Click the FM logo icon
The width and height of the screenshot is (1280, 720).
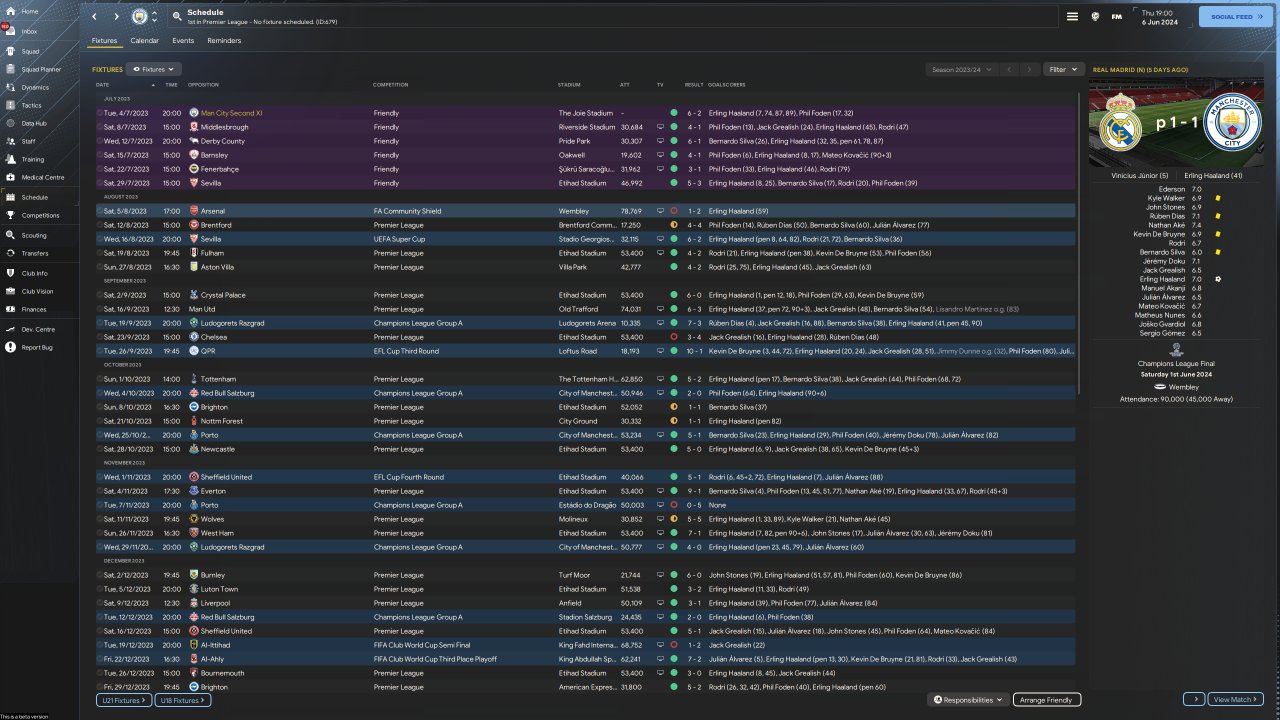(1116, 17)
